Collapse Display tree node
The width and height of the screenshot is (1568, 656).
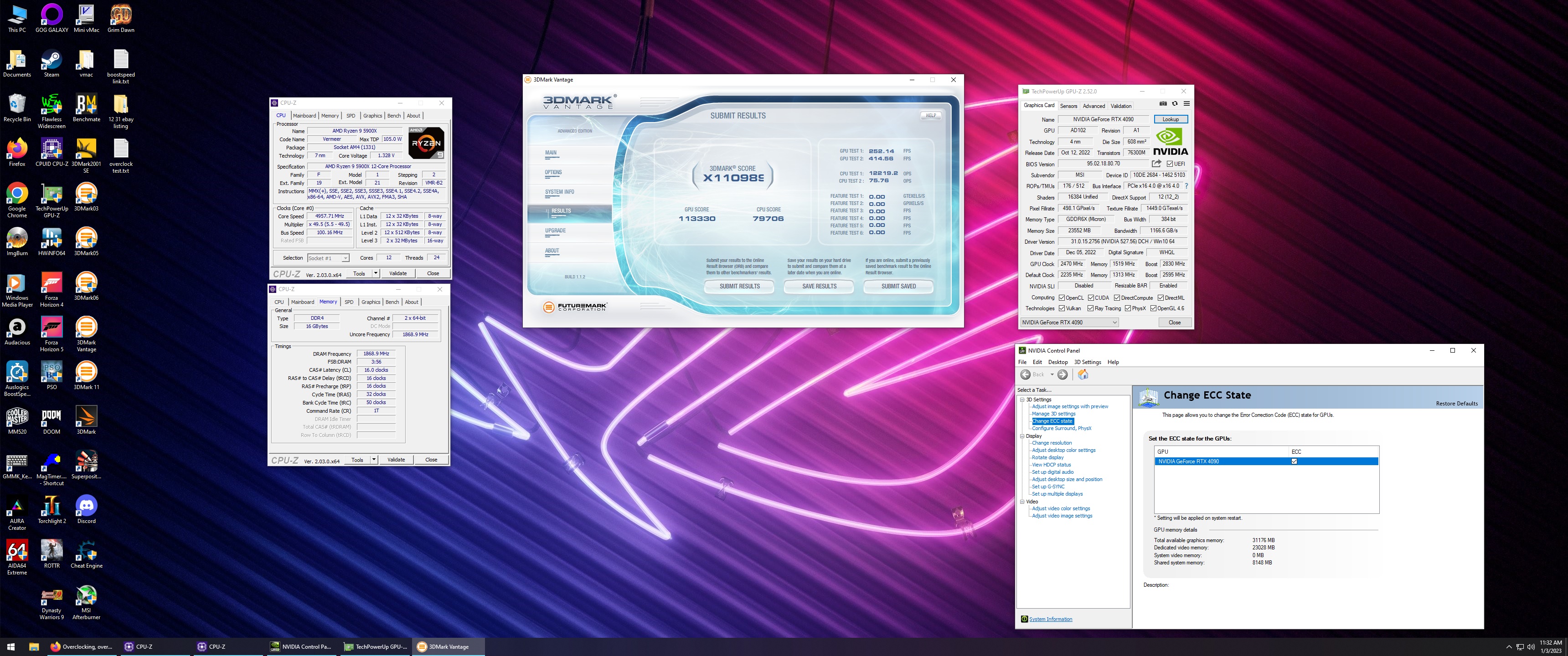1022,436
